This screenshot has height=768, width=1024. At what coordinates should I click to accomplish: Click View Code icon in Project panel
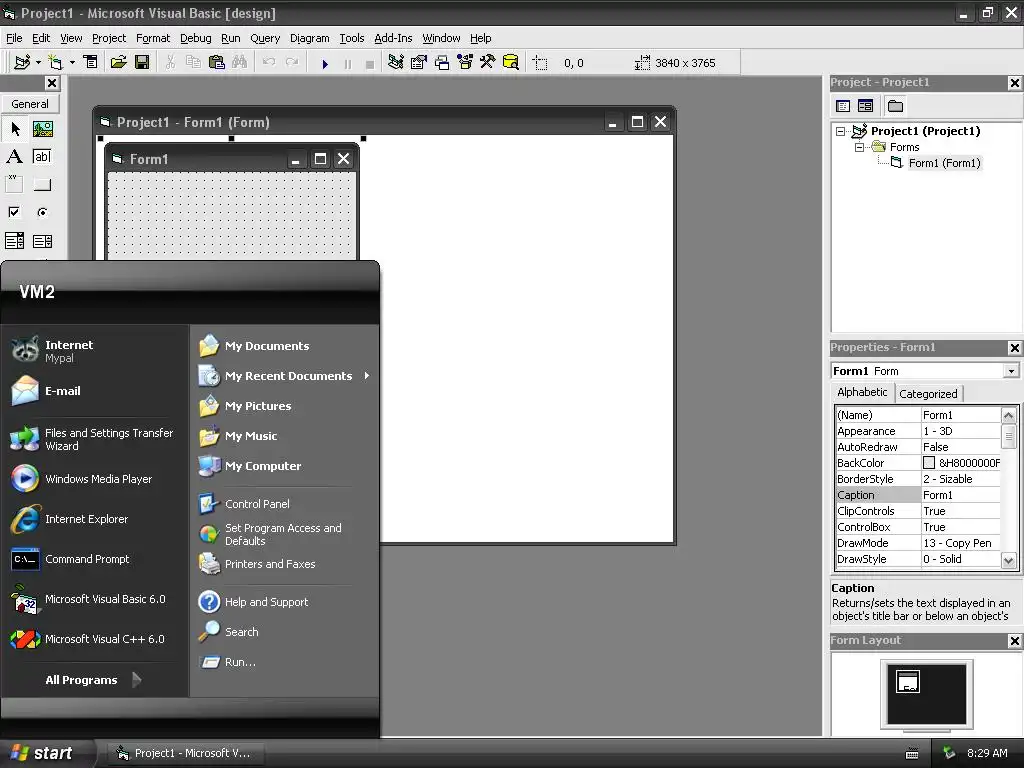pos(843,106)
